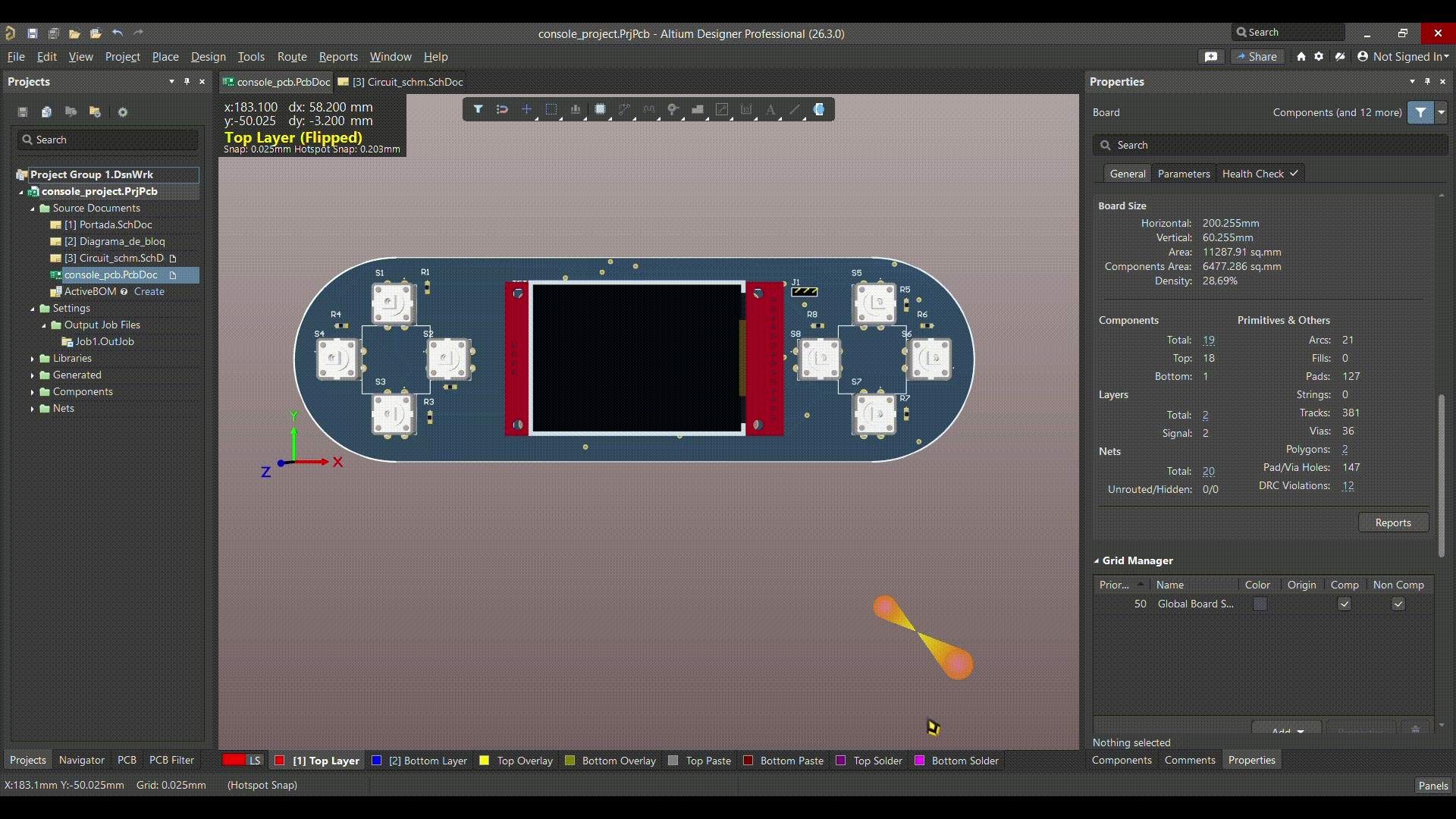
Task: Open the Route menu
Action: click(292, 57)
